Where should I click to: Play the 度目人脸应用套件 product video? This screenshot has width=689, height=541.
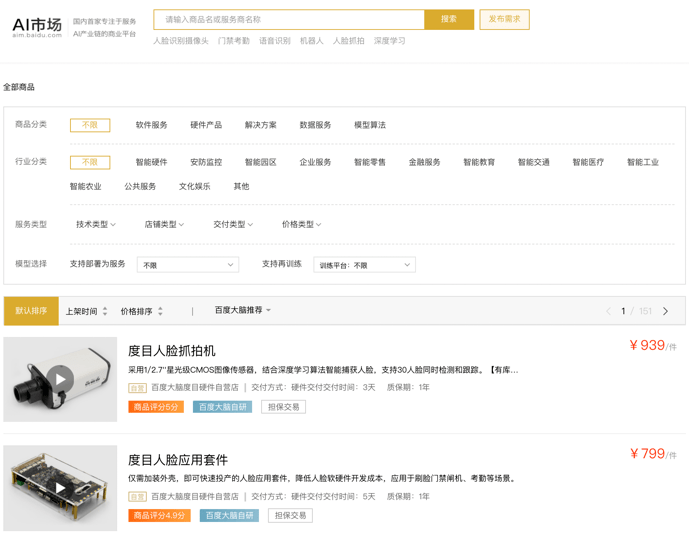coord(60,488)
